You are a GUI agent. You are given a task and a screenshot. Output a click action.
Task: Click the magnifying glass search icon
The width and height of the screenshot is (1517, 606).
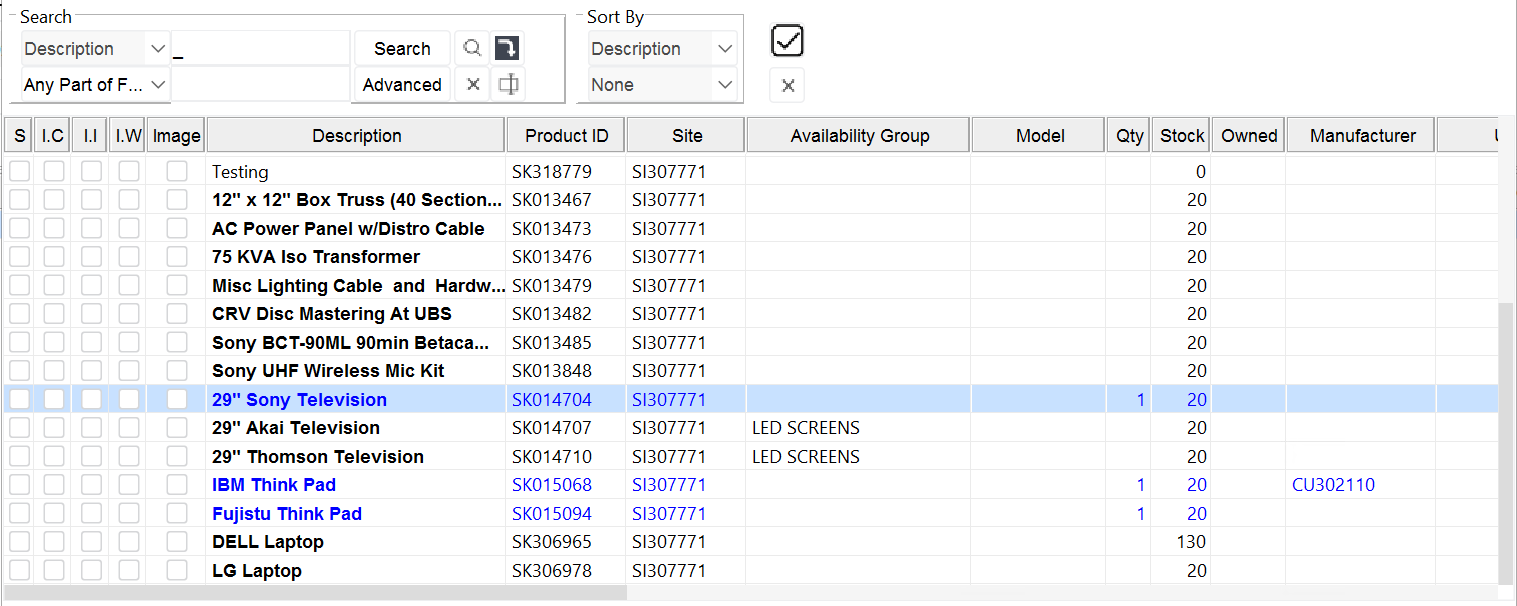tap(472, 49)
